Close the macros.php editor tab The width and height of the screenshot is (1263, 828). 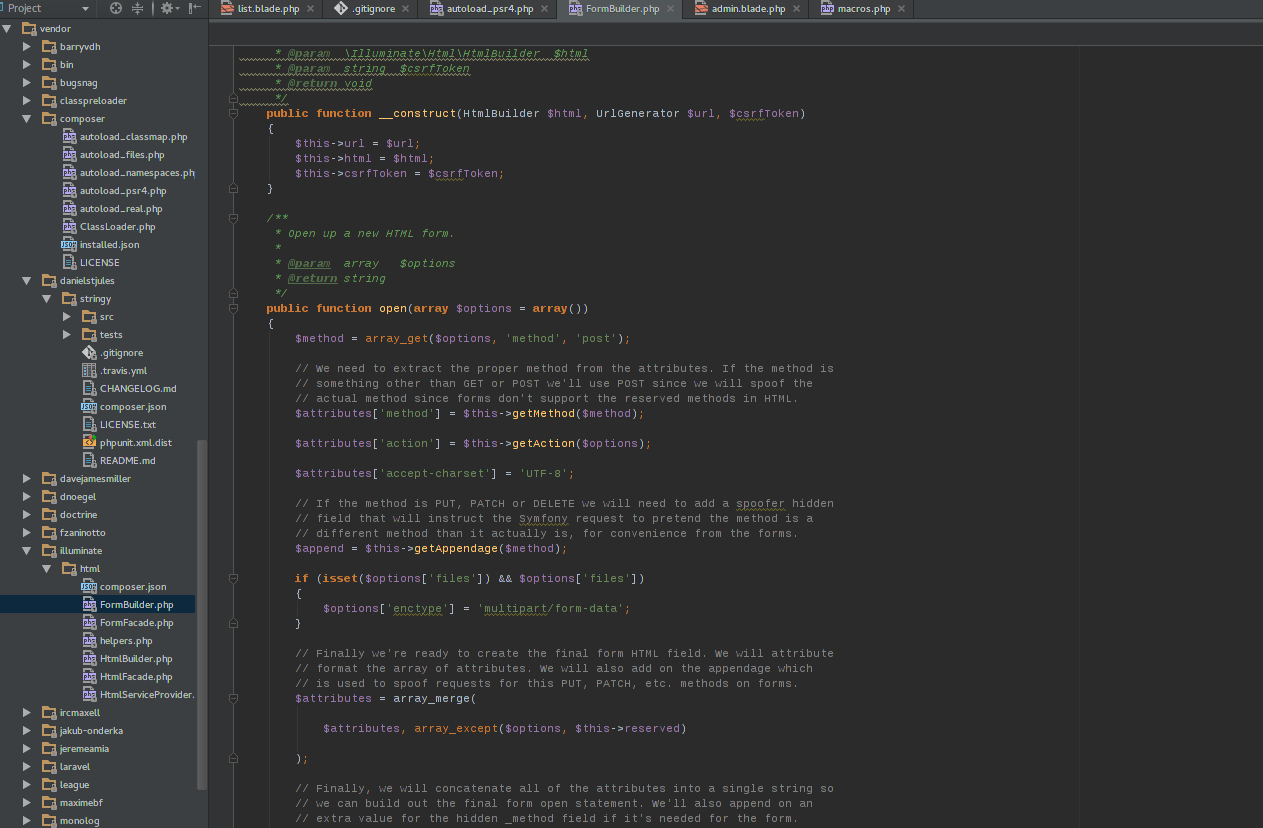901,9
